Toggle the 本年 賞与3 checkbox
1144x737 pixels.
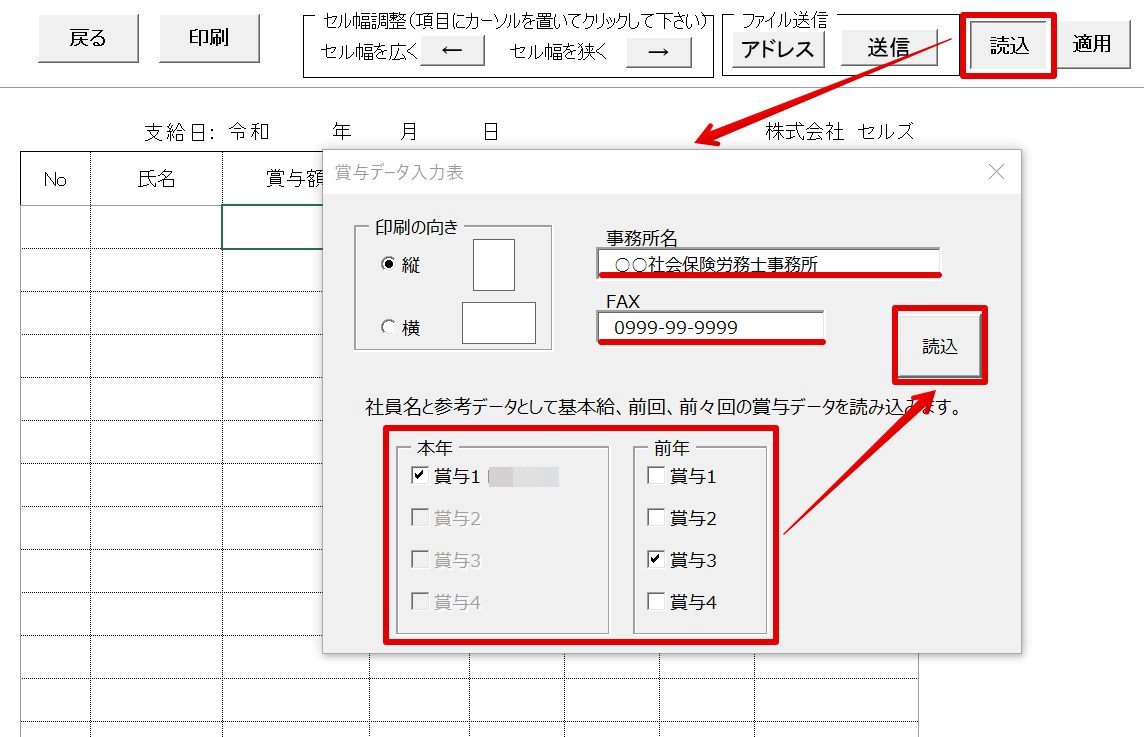point(420,560)
